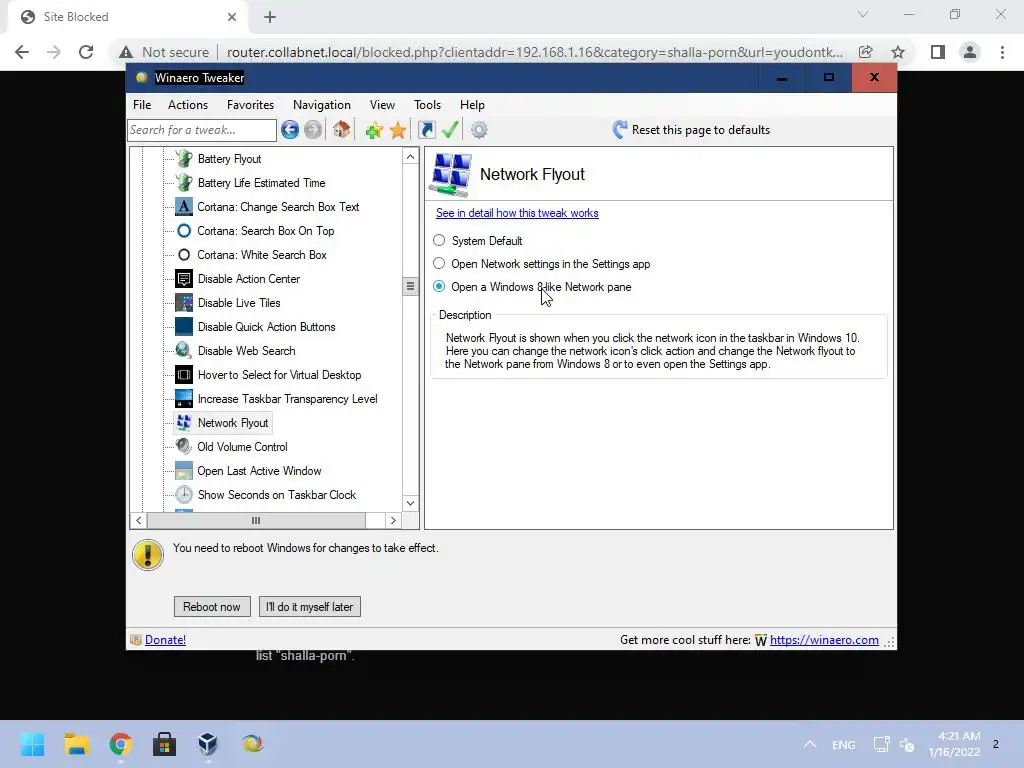Image resolution: width=1024 pixels, height=768 pixels.
Task: Bookmark this page with star icon
Action: [x=898, y=52]
